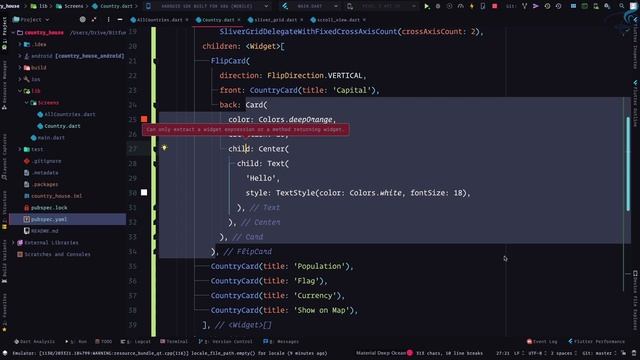Open the Project view mode dropdown
Image resolution: width=640 pixels, height=360 pixels.
[x=31, y=19]
